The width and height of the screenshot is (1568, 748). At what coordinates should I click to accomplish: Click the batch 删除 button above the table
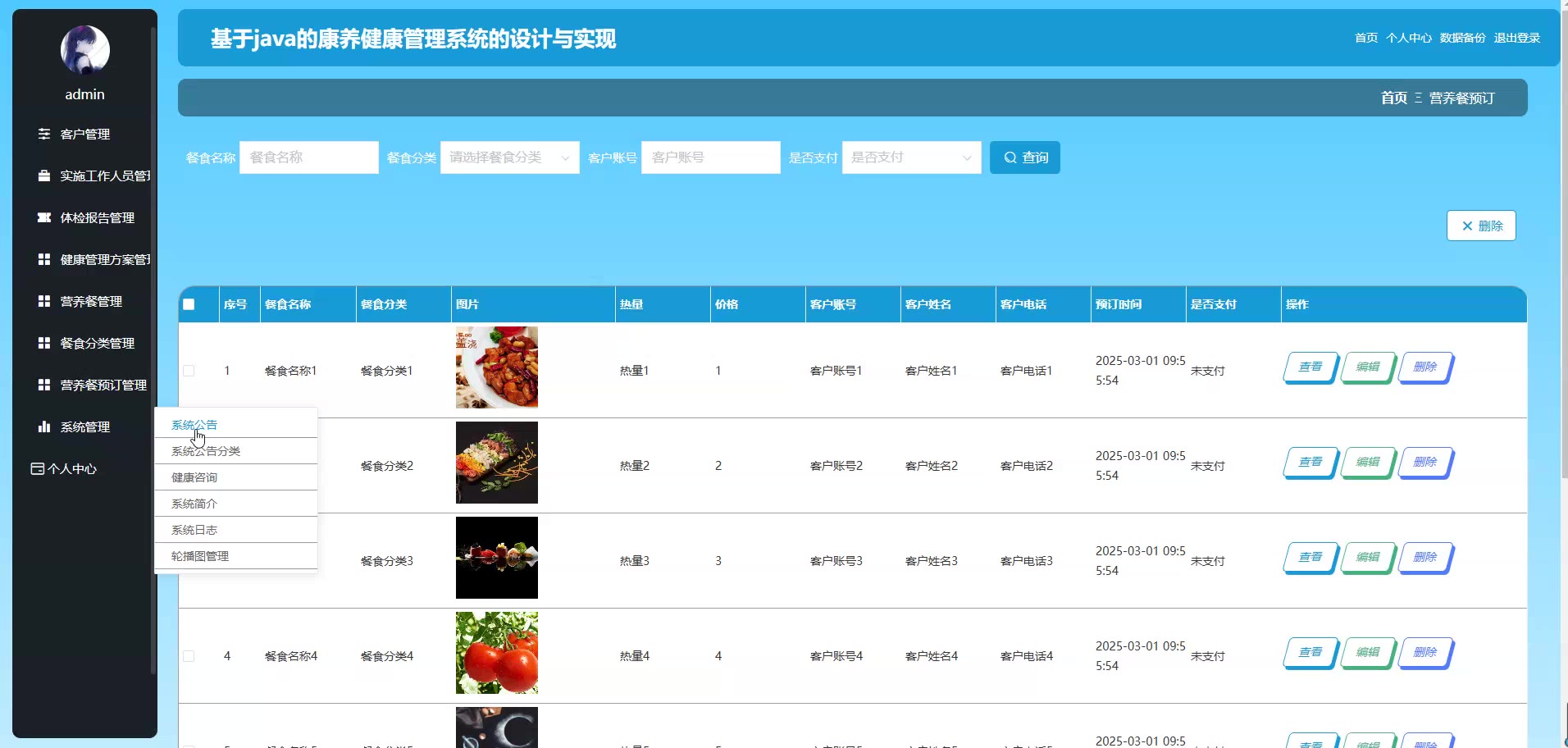pos(1481,226)
